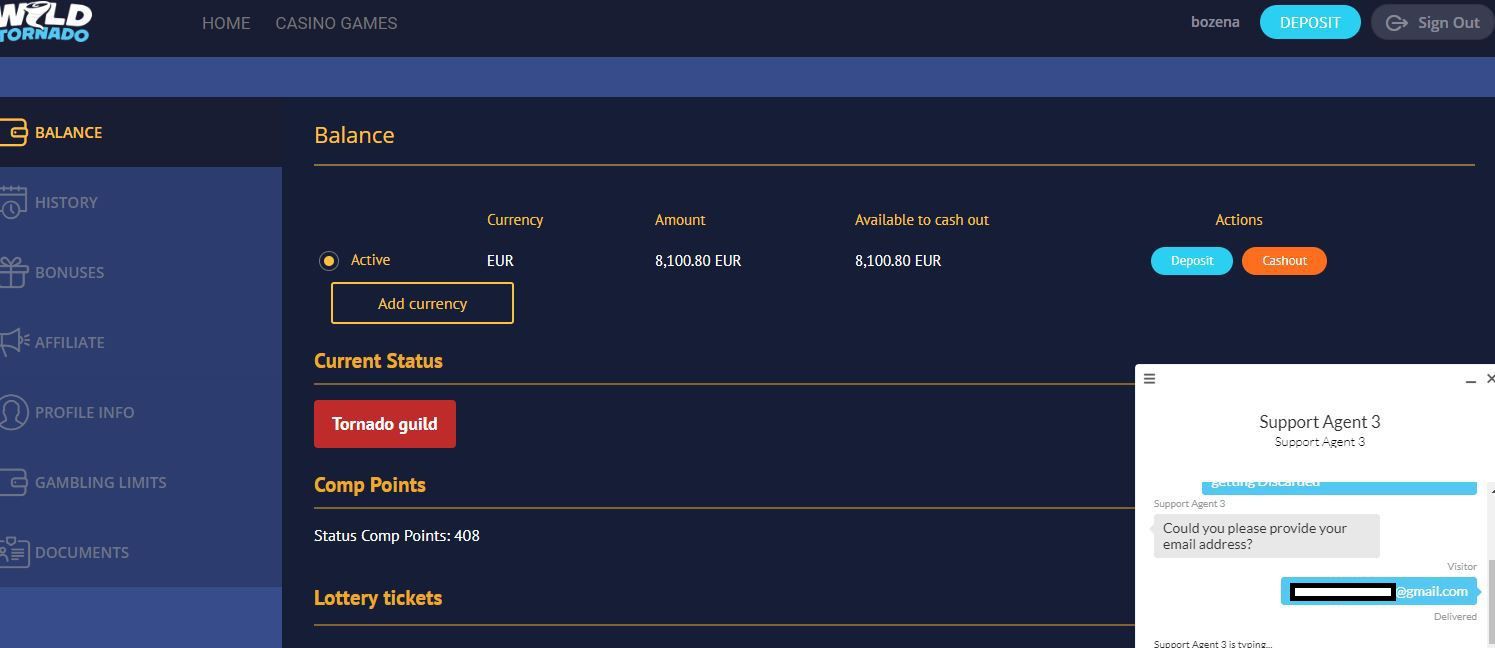Open CASINO GAMES from top navigation
The image size is (1495, 648).
pos(336,22)
